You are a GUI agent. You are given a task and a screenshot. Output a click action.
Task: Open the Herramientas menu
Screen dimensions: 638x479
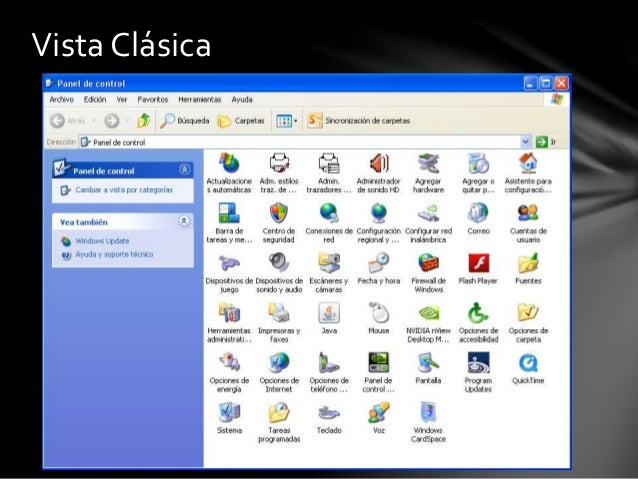[199, 99]
